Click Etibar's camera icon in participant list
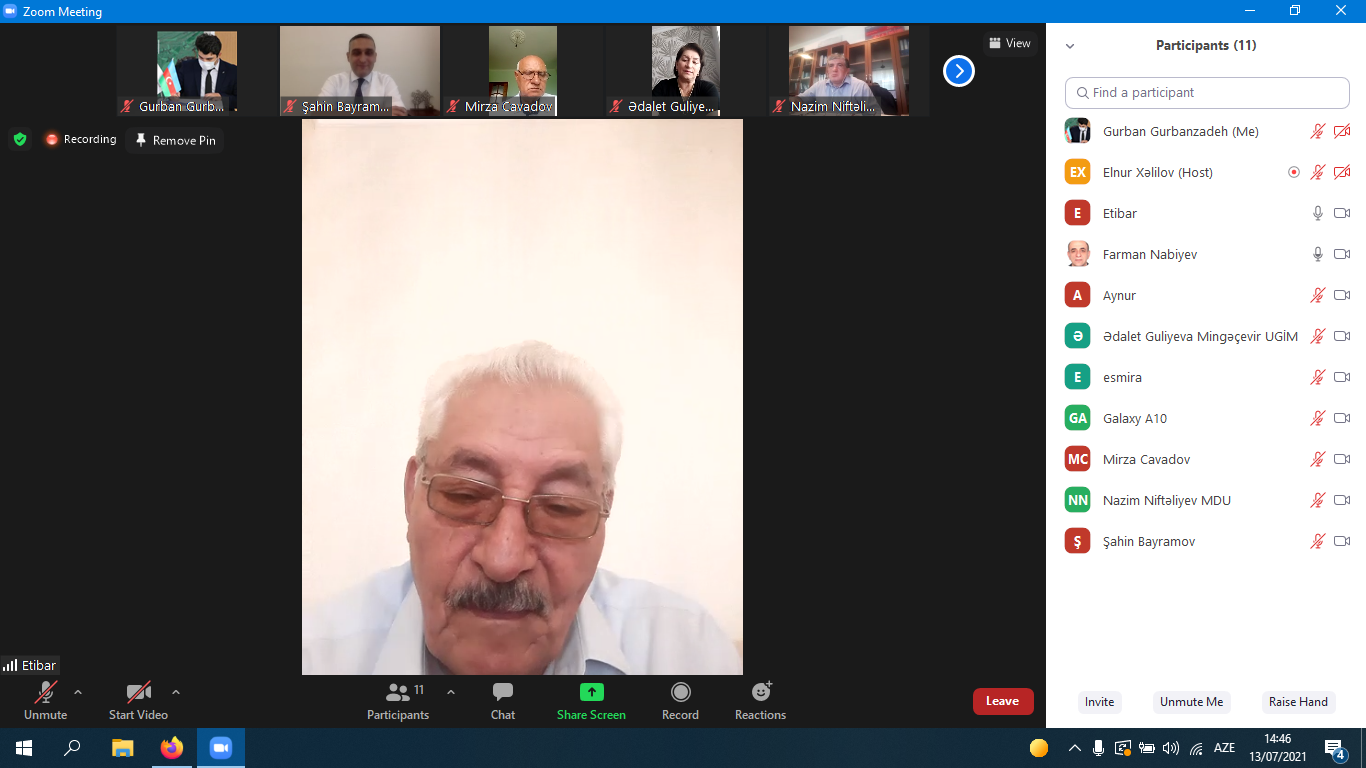 [1342, 213]
